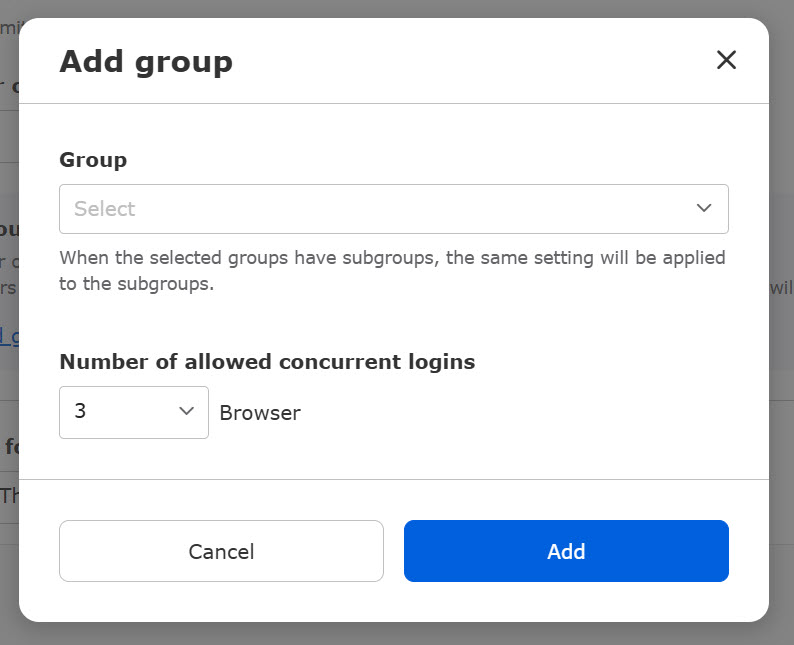The height and width of the screenshot is (645, 794).
Task: Click the Browser label text
Action: coord(260,413)
